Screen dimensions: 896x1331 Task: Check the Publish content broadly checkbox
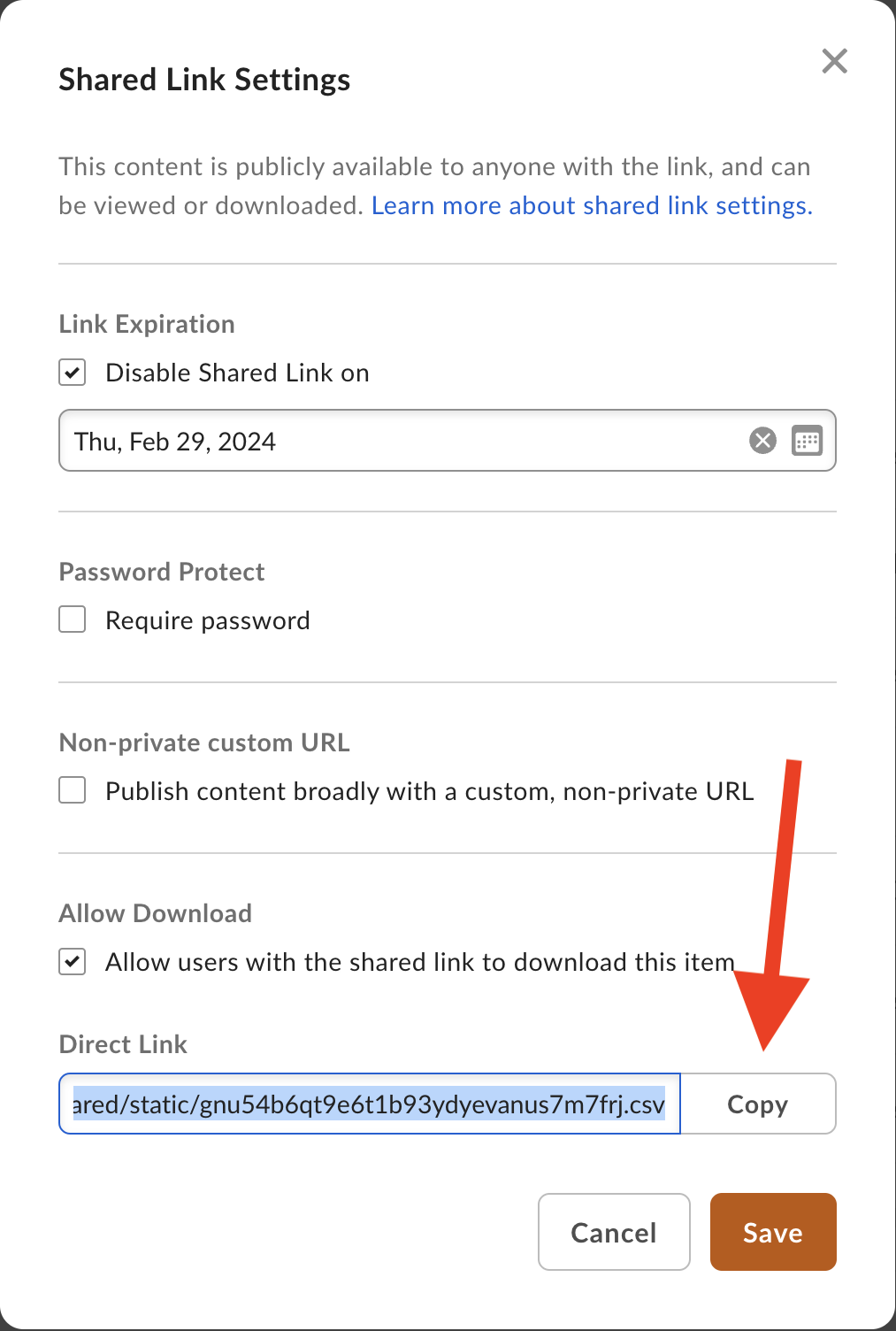pyautogui.click(x=73, y=789)
